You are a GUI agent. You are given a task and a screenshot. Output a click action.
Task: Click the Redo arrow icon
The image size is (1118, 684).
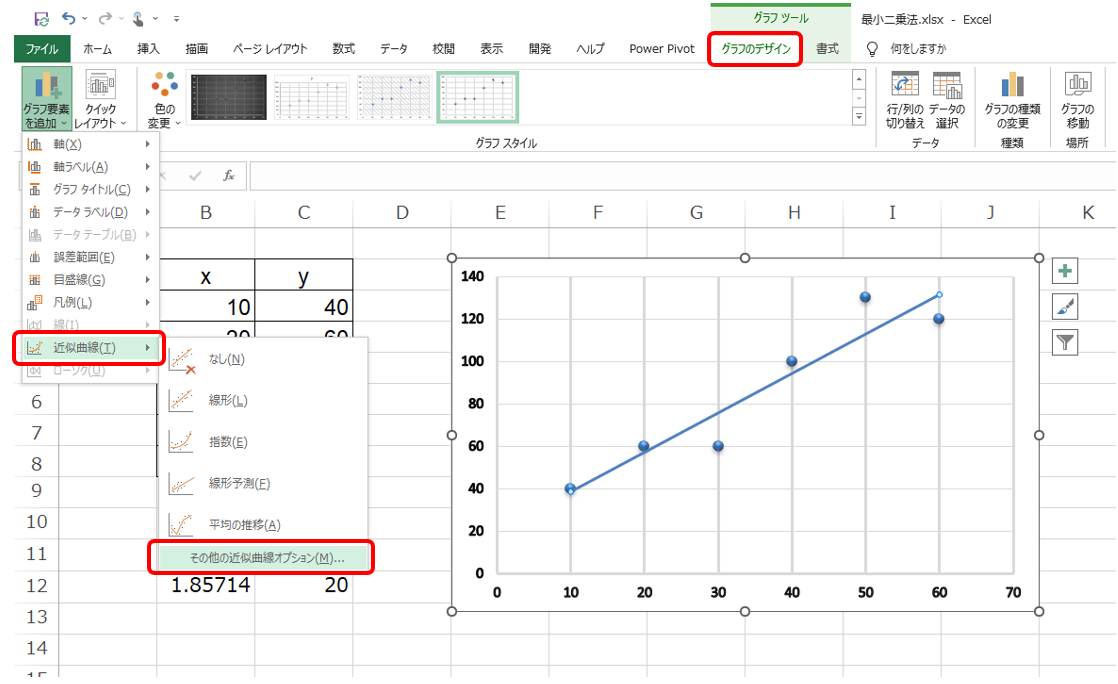(105, 19)
